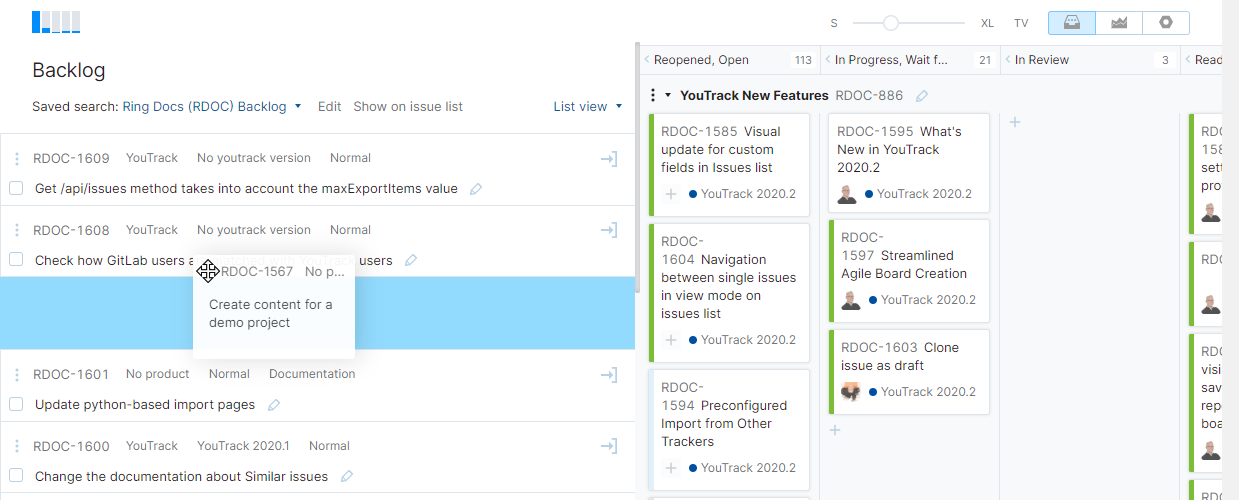Viewport: 1239px width, 500px height.
Task: Move RDOC-1608 to the board with the arrow icon
Action: (x=608, y=230)
